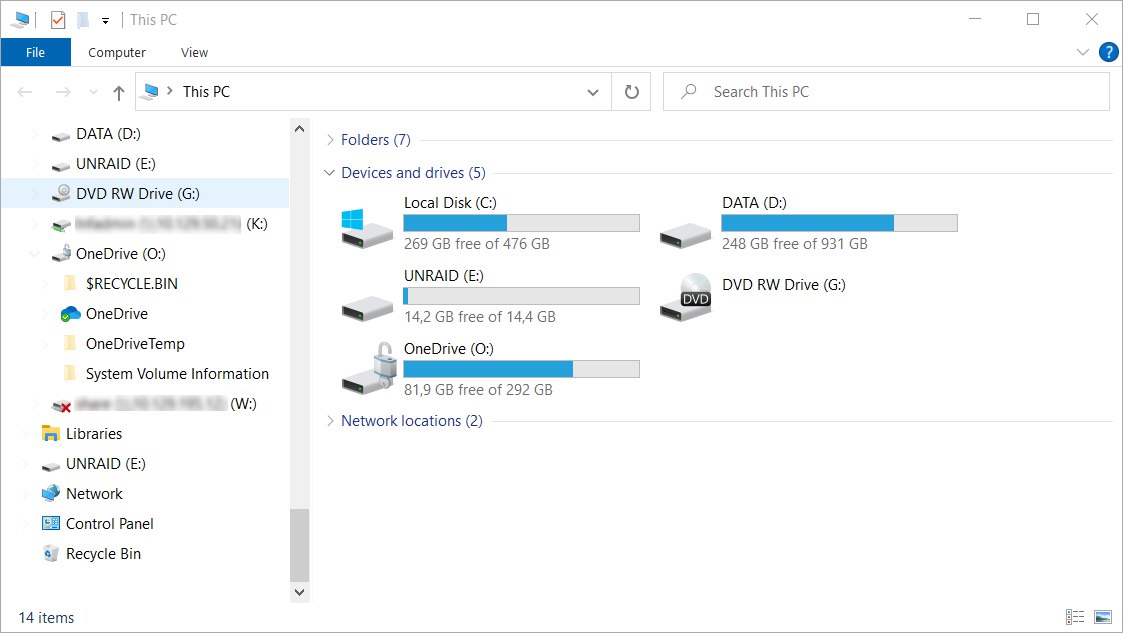
Task: Collapse OneDrive (O:) tree node
Action: tap(34, 253)
